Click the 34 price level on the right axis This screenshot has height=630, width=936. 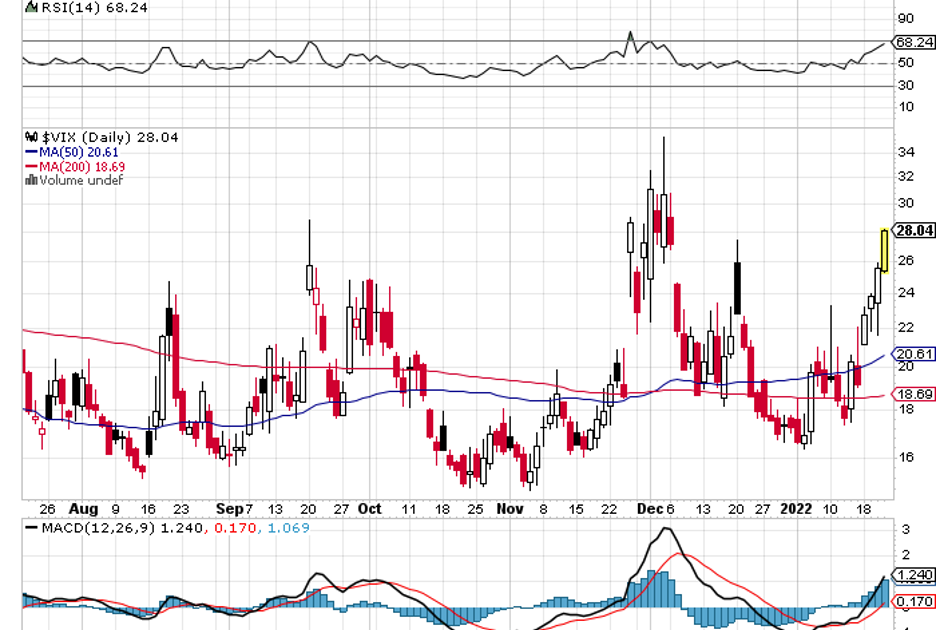(906, 153)
